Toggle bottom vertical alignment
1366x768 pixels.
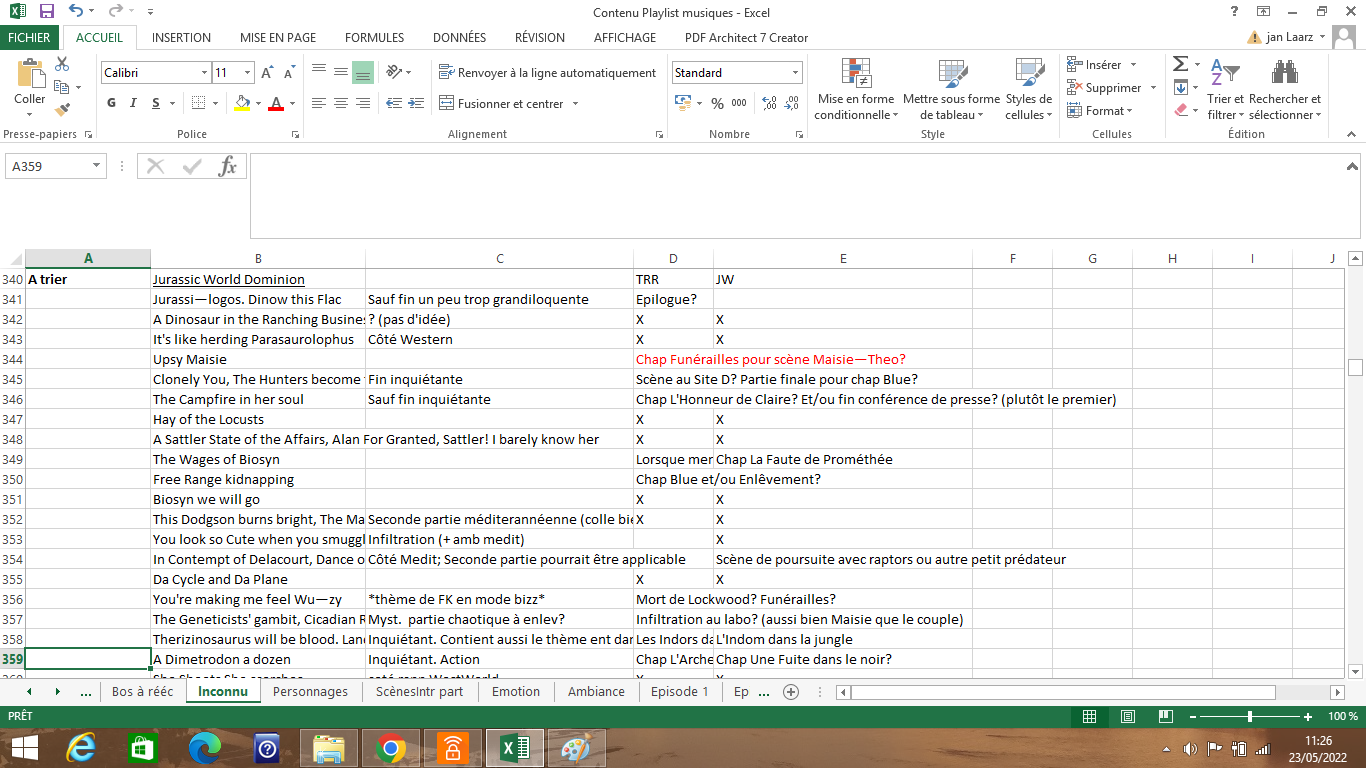(363, 72)
